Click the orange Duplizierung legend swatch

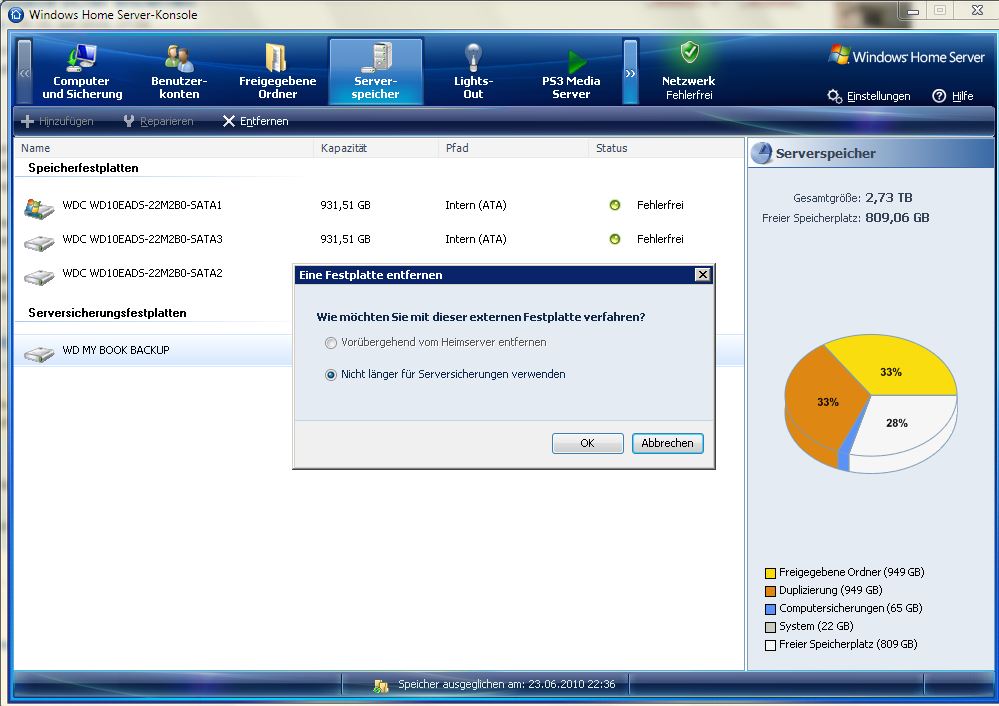click(770, 591)
